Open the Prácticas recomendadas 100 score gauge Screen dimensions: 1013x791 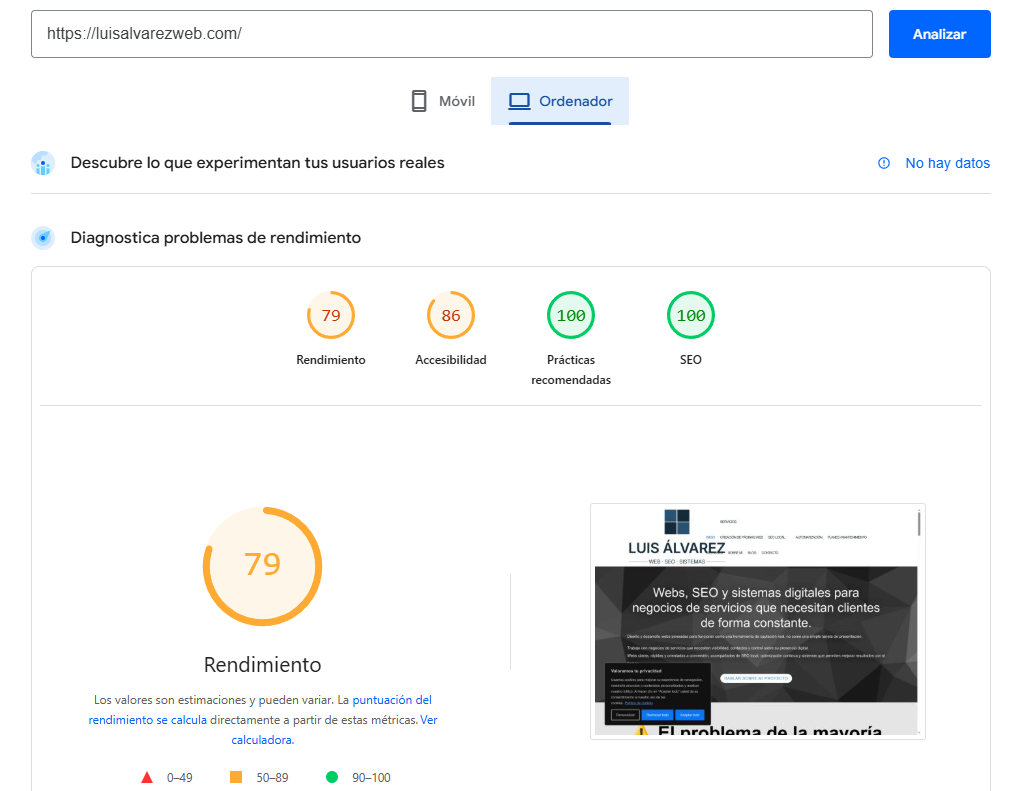click(x=571, y=316)
